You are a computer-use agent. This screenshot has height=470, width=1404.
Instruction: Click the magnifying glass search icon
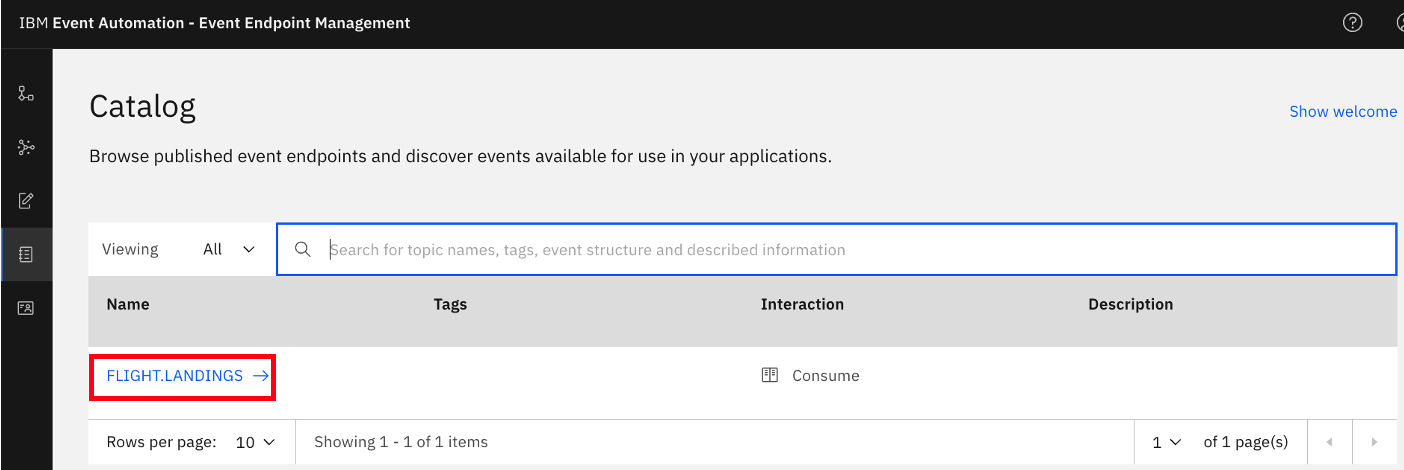pyautogui.click(x=303, y=249)
